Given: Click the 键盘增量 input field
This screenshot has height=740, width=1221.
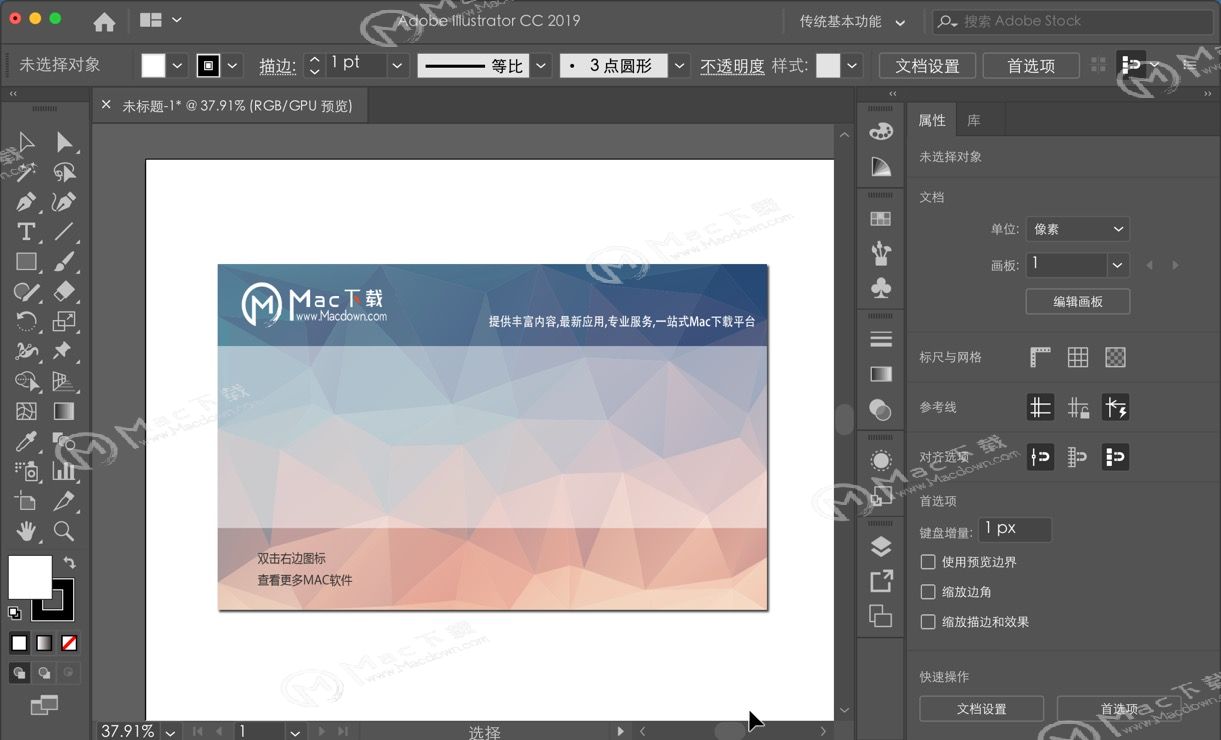Looking at the screenshot, I should point(1015,529).
